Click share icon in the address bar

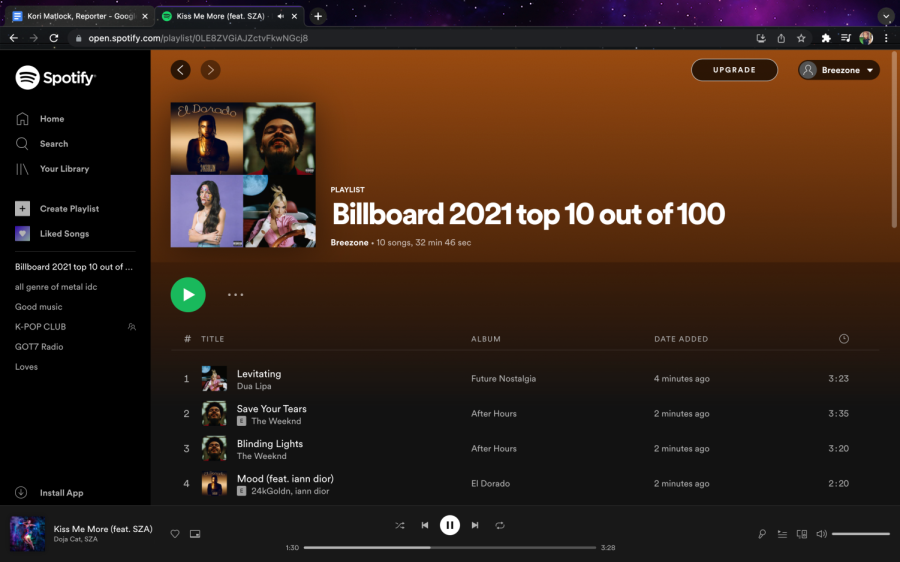(x=781, y=38)
